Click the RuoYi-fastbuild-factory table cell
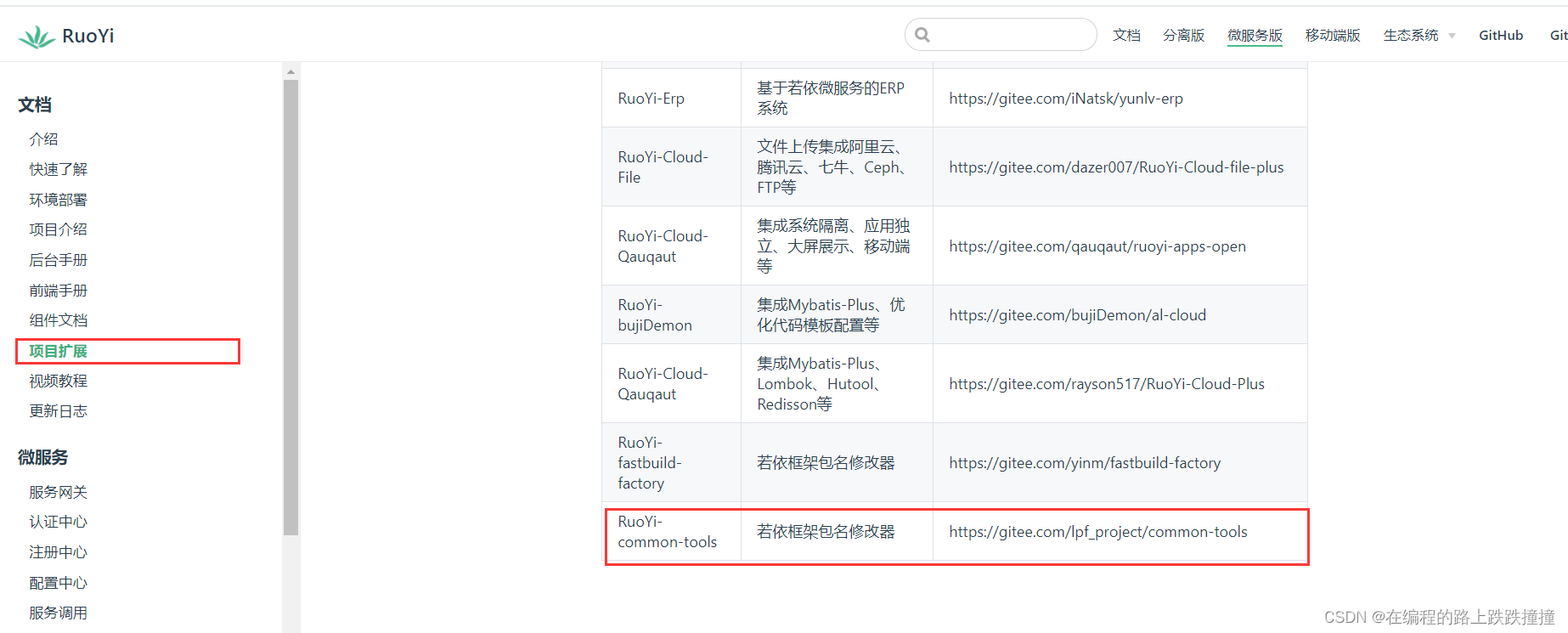 click(671, 463)
